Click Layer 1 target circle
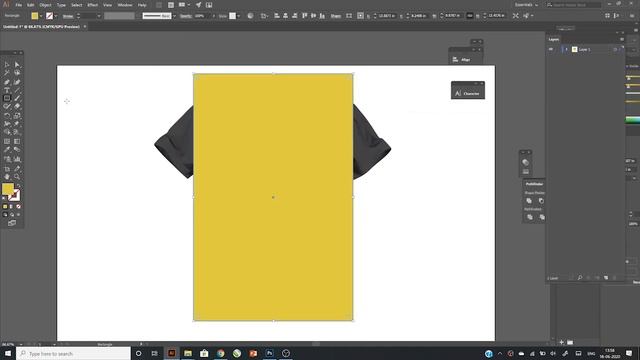 (x=615, y=49)
